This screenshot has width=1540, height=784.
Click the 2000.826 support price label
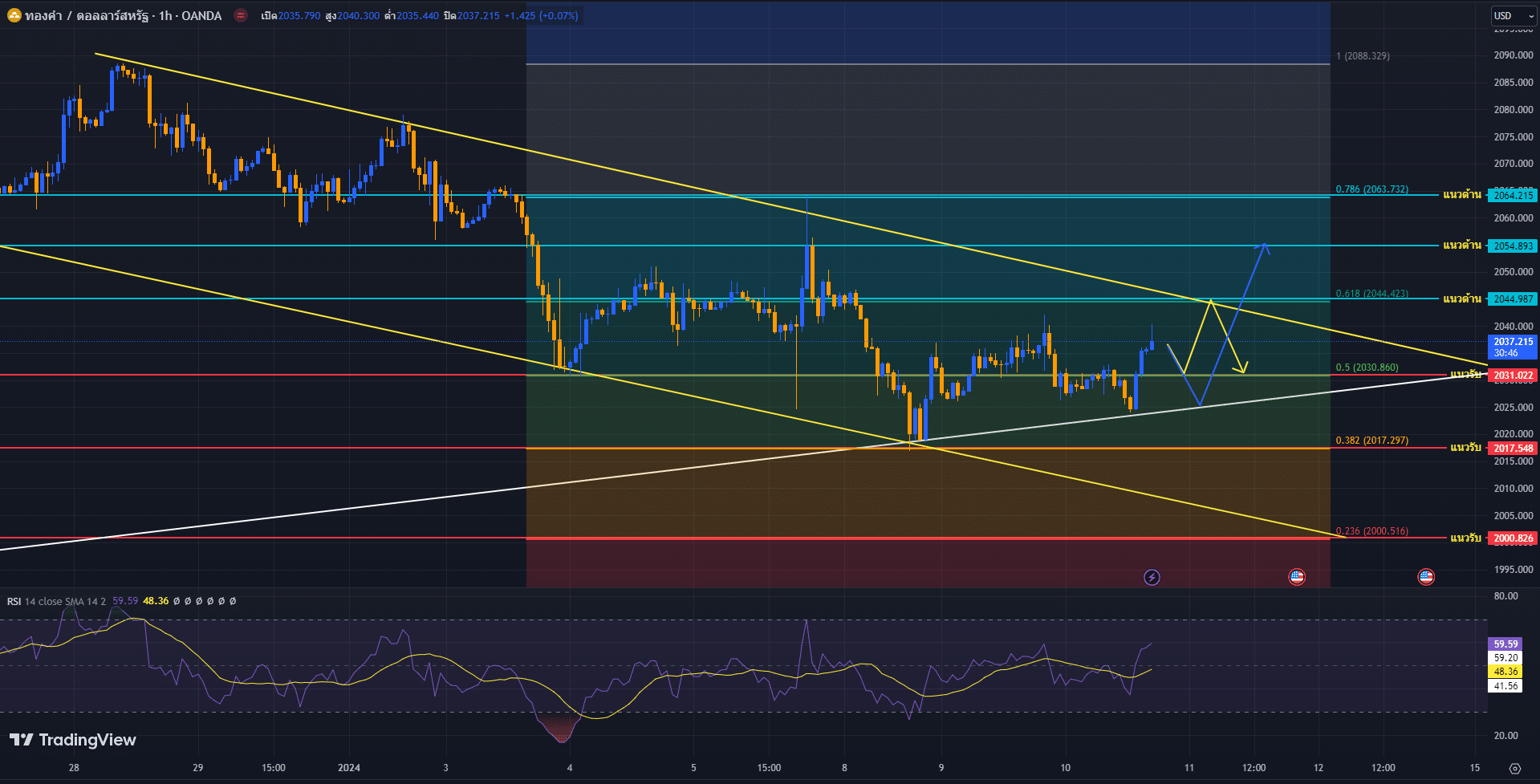(x=1513, y=538)
